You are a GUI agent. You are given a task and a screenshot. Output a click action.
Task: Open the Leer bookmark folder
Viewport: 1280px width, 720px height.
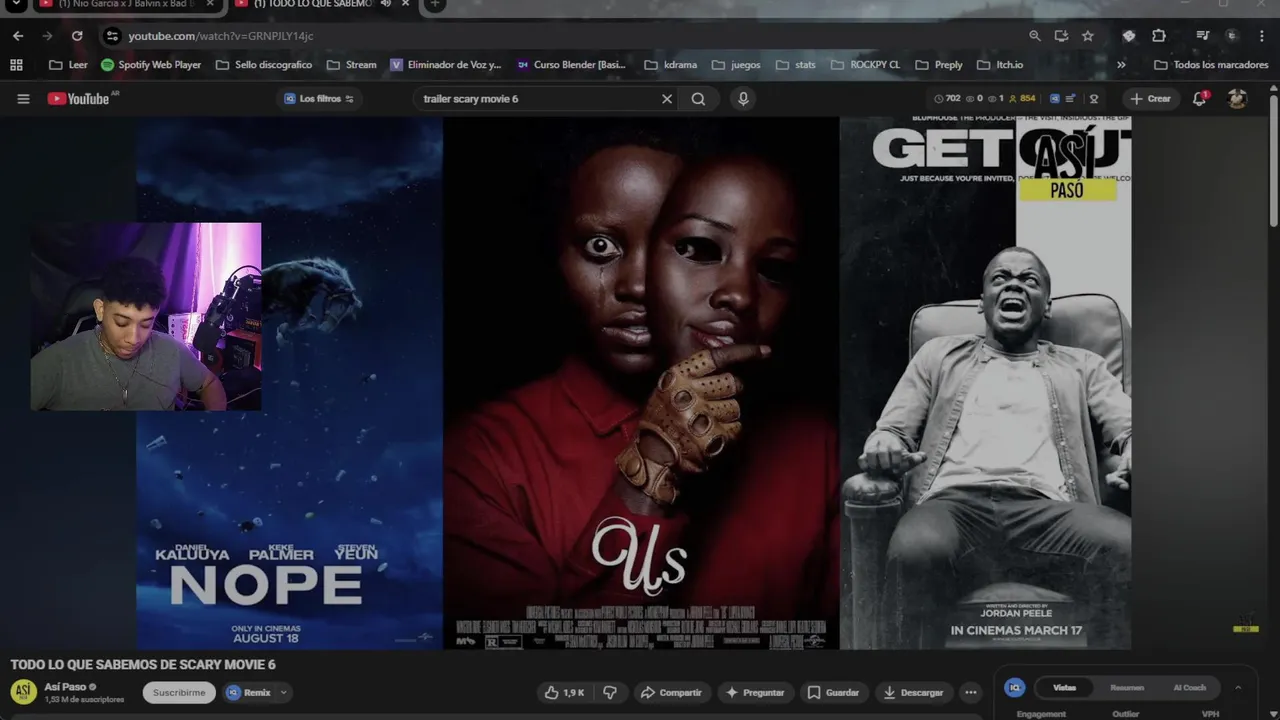[x=68, y=65]
